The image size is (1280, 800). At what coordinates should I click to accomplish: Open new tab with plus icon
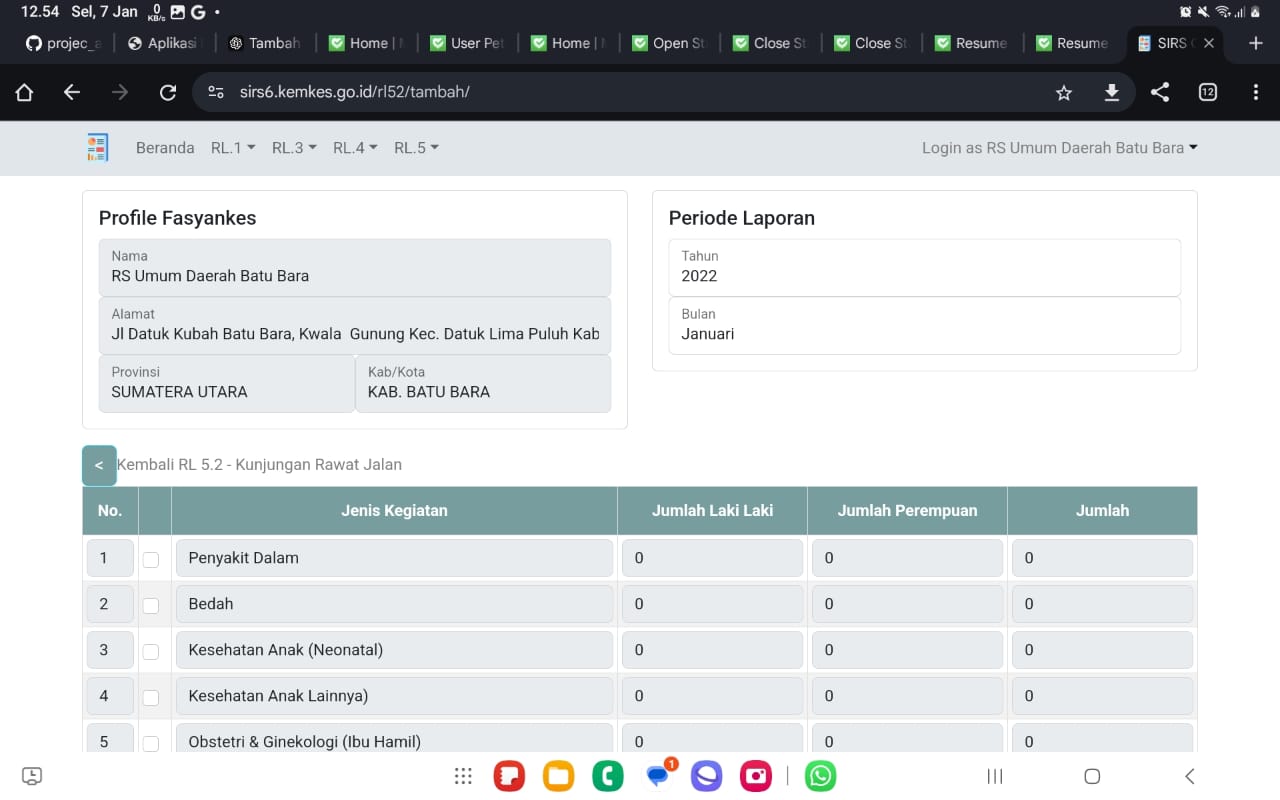[x=1256, y=43]
